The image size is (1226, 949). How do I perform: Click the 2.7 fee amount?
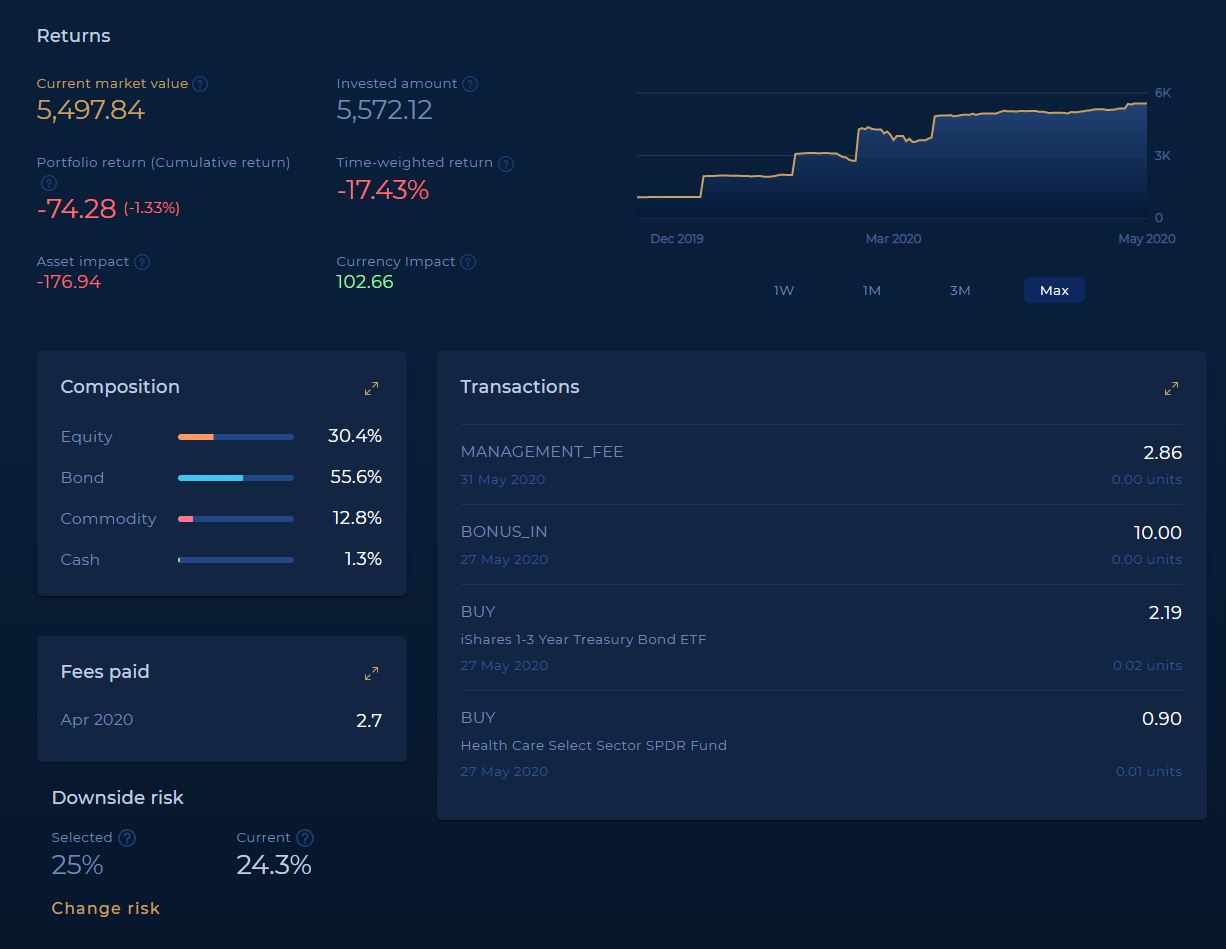point(369,720)
